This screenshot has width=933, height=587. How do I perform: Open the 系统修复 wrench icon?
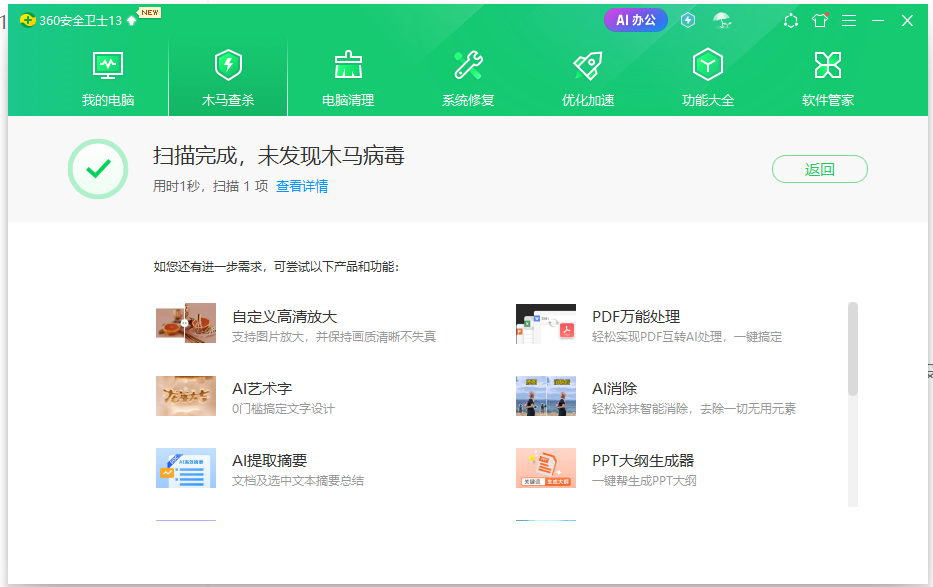(468, 65)
